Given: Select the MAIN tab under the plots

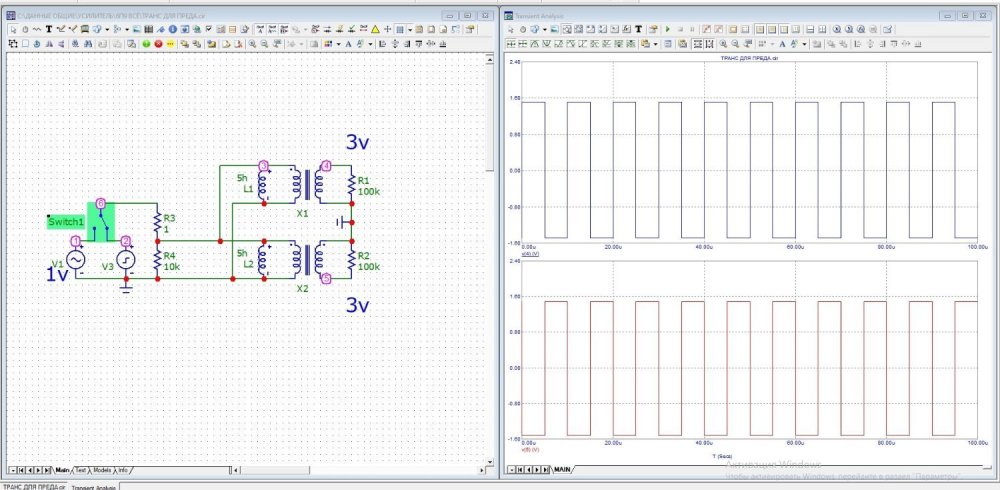Looking at the screenshot, I should 562,469.
